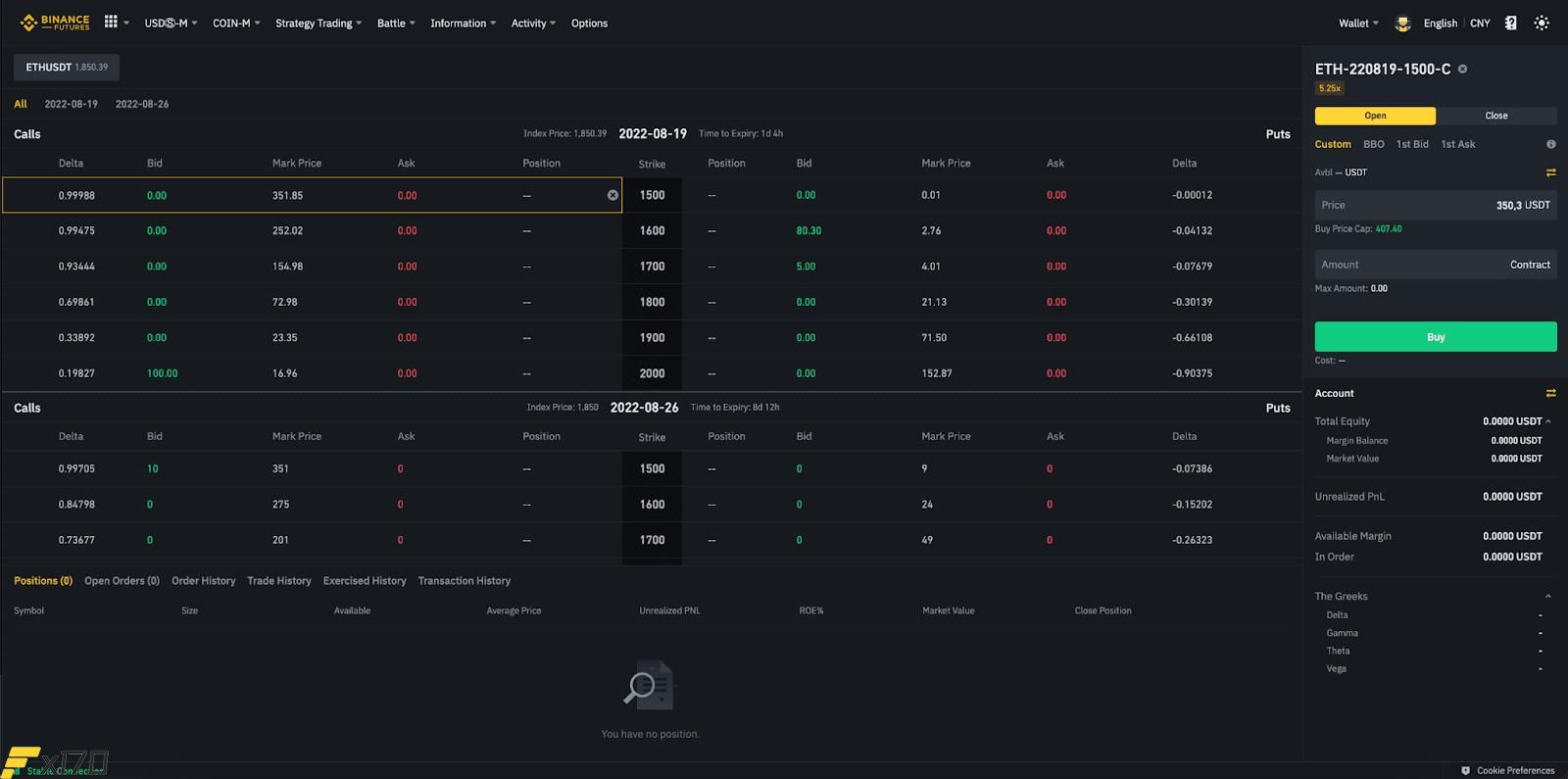Click the 0.69861 call delta value
The width and height of the screenshot is (1568, 779).
point(76,302)
